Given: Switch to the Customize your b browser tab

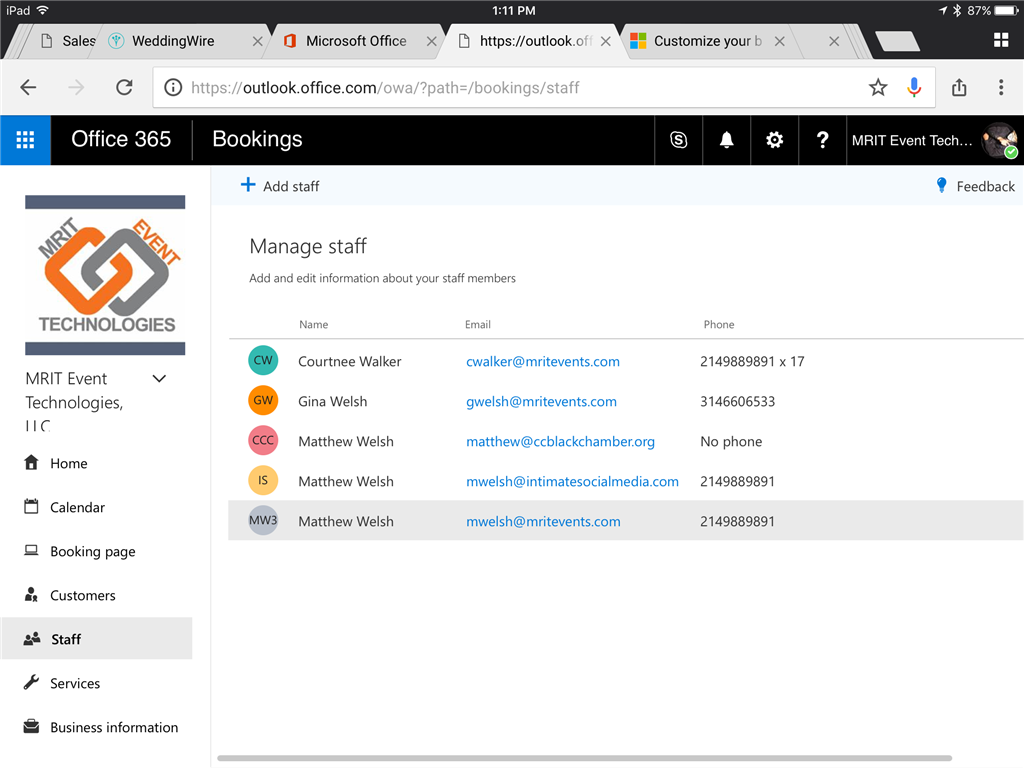Looking at the screenshot, I should point(707,40).
